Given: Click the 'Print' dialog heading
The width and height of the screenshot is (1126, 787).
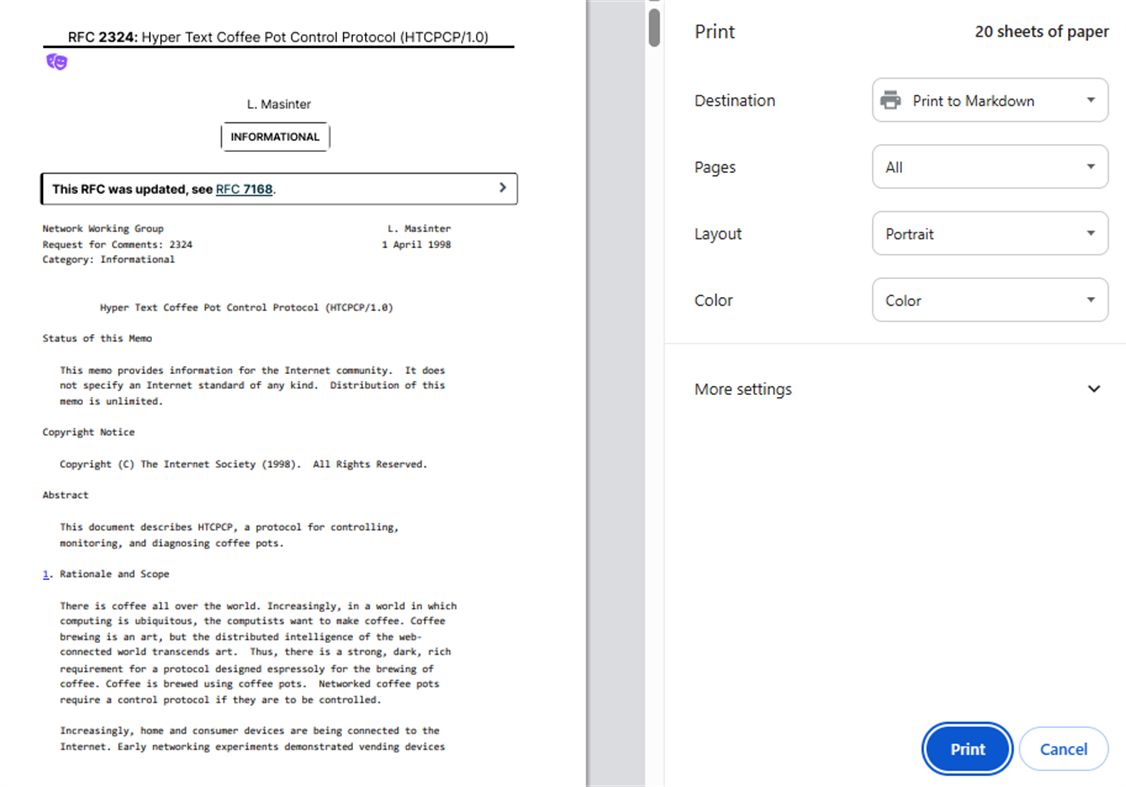Looking at the screenshot, I should (715, 32).
